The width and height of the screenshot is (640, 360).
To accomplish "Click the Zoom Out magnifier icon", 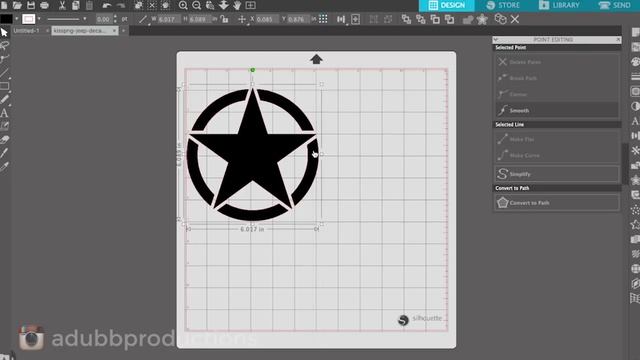I will (197, 5).
